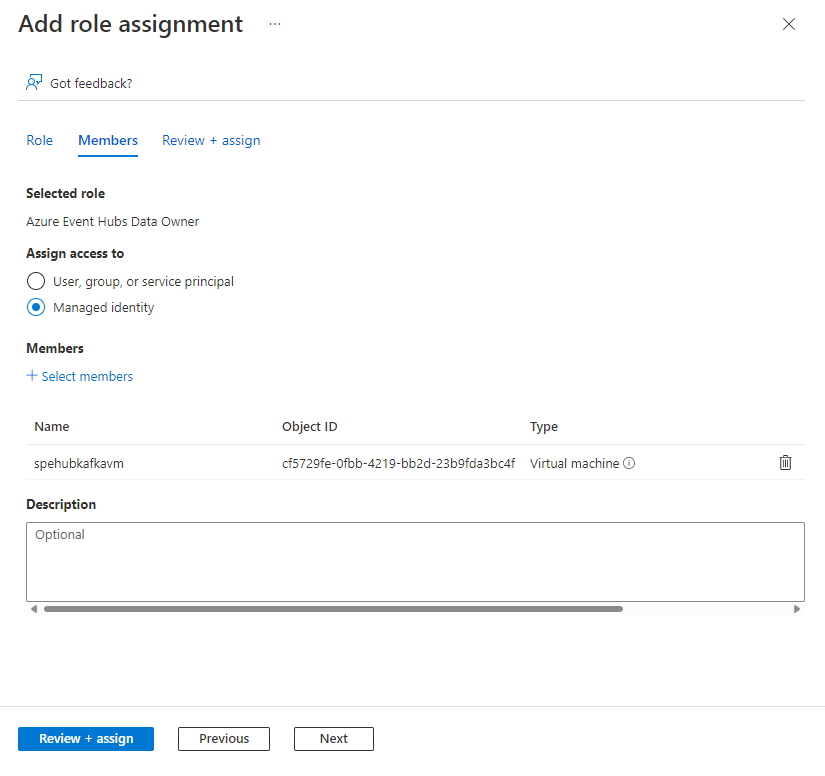Click the Previous button
The image size is (825, 776).
click(224, 738)
